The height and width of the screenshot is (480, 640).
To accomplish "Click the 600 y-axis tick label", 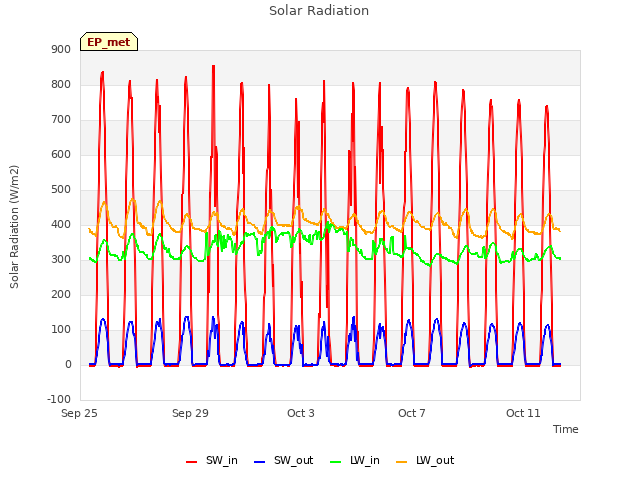I will (x=61, y=155).
